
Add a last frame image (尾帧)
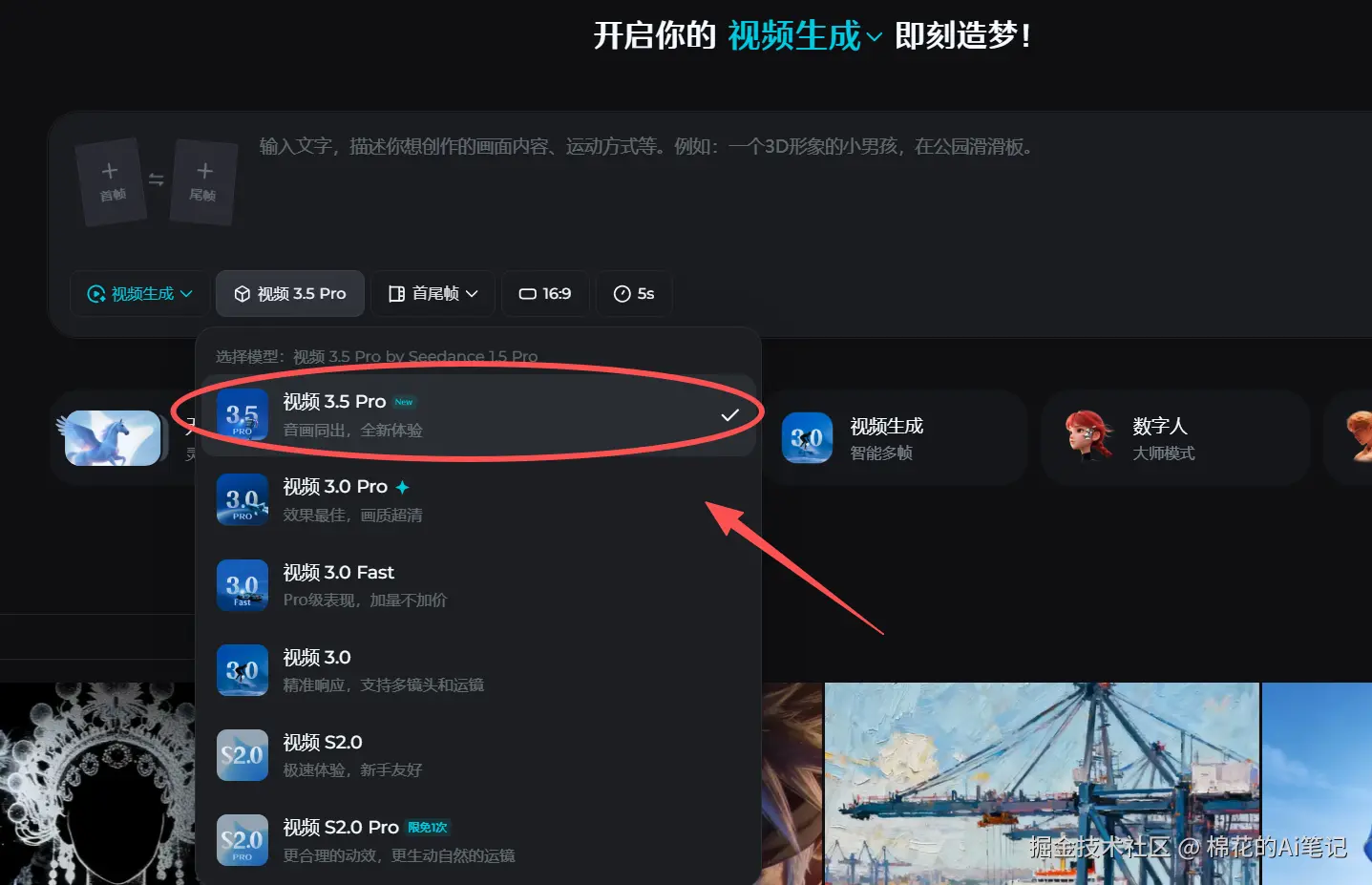click(203, 181)
